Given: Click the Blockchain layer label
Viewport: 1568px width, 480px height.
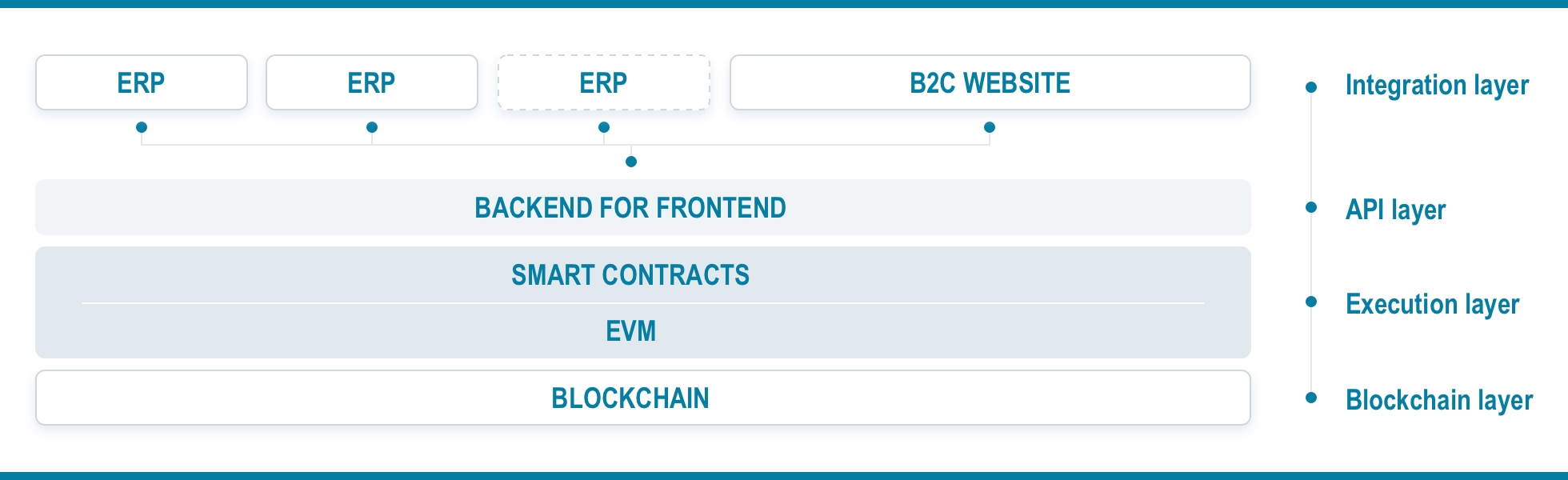Looking at the screenshot, I should 1439,400.
